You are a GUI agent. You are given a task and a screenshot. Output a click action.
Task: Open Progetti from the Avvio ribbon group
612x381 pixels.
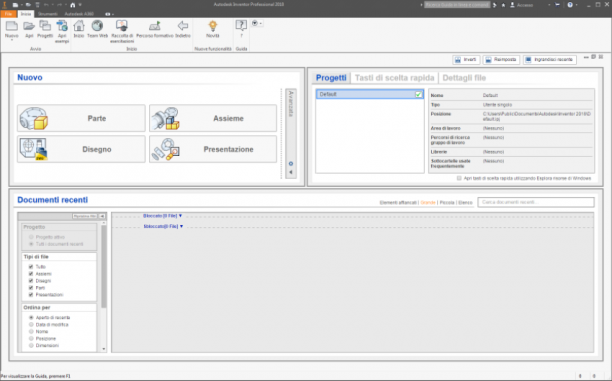[45, 26]
